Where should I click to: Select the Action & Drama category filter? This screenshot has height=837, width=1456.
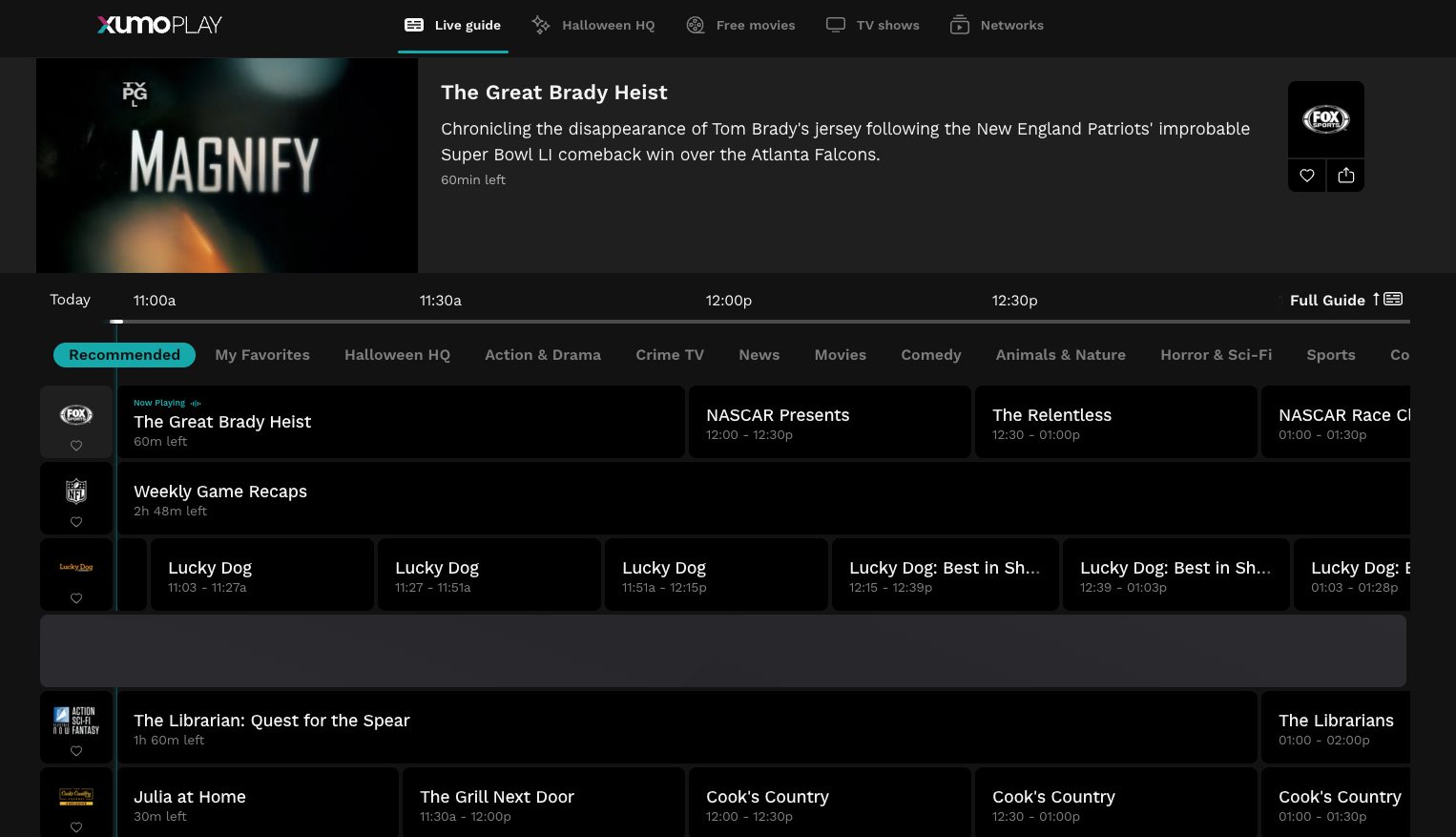coord(542,355)
